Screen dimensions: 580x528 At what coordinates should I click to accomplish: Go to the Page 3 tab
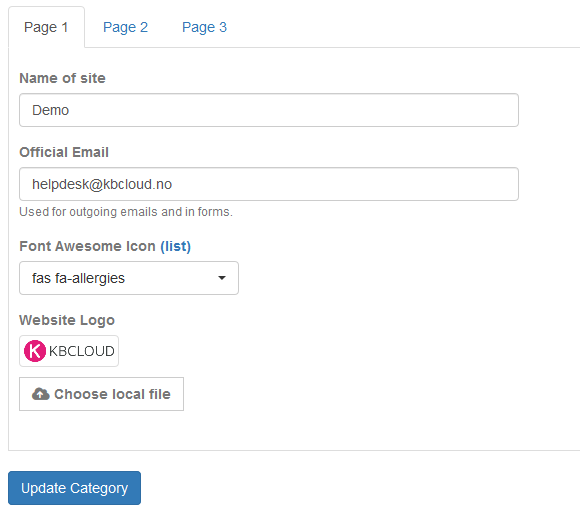204,27
